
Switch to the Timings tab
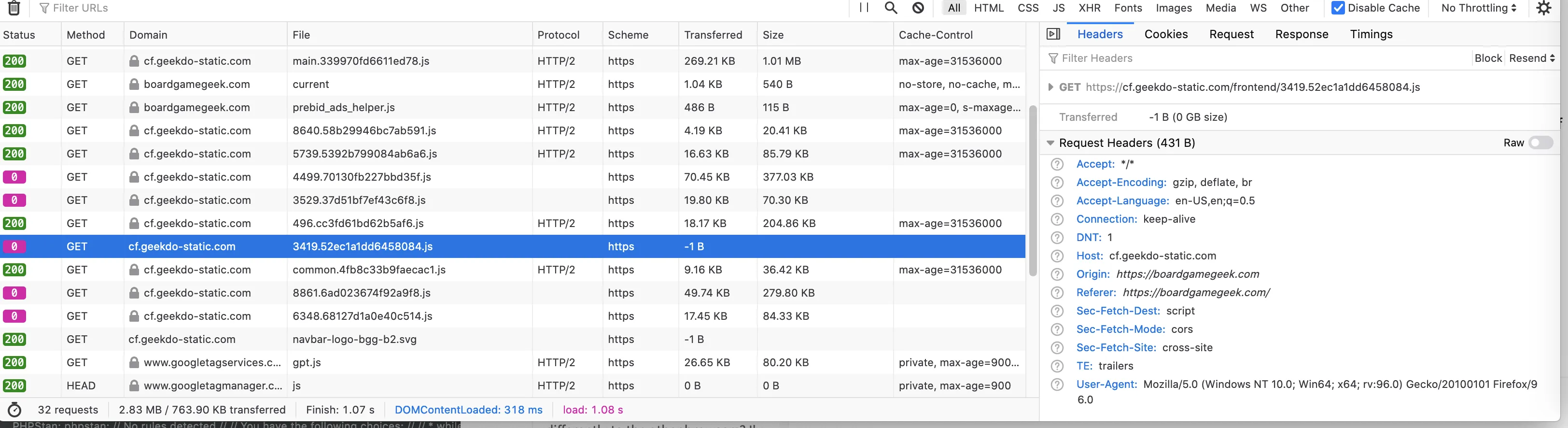1371,34
